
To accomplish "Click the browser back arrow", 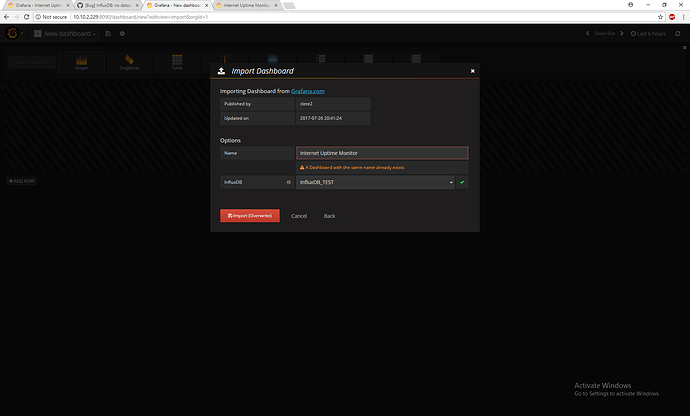I will 6,17.
